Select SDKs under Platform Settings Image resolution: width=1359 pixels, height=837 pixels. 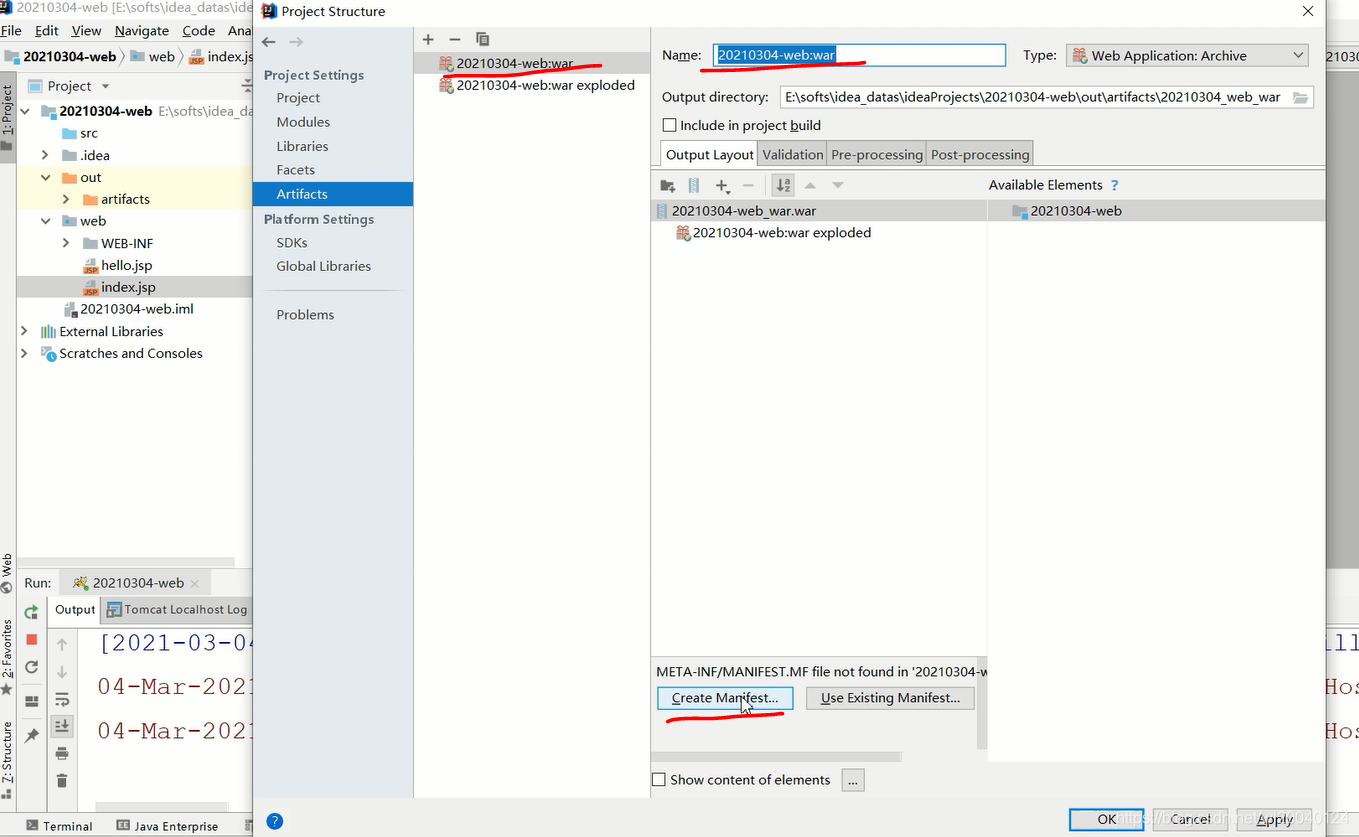pos(292,242)
